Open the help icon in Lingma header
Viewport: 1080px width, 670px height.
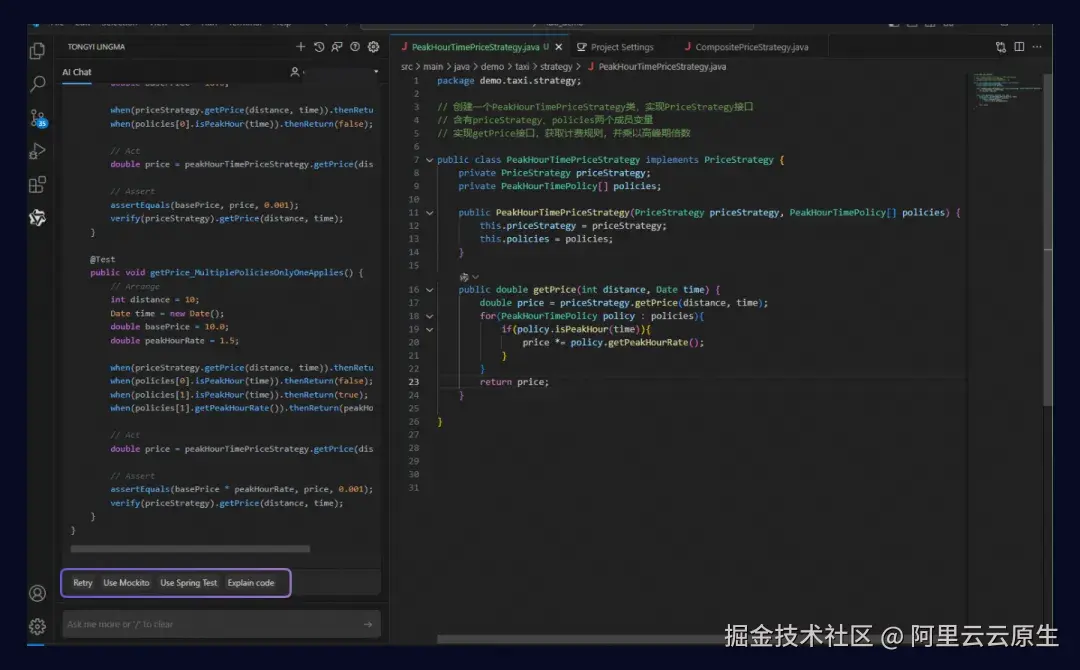[x=355, y=47]
